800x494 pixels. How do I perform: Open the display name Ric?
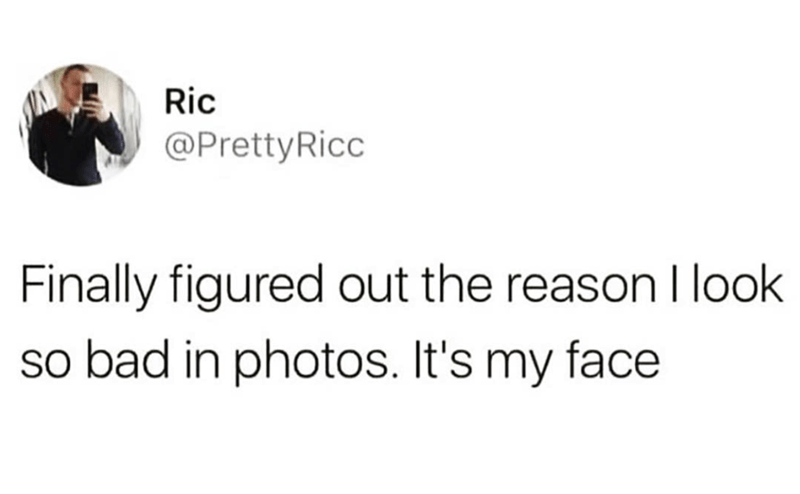click(x=181, y=103)
